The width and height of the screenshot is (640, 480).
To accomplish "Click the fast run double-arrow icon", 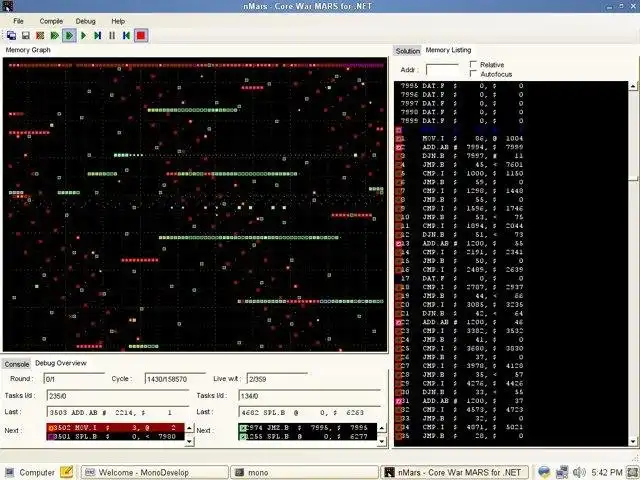I will (54, 36).
